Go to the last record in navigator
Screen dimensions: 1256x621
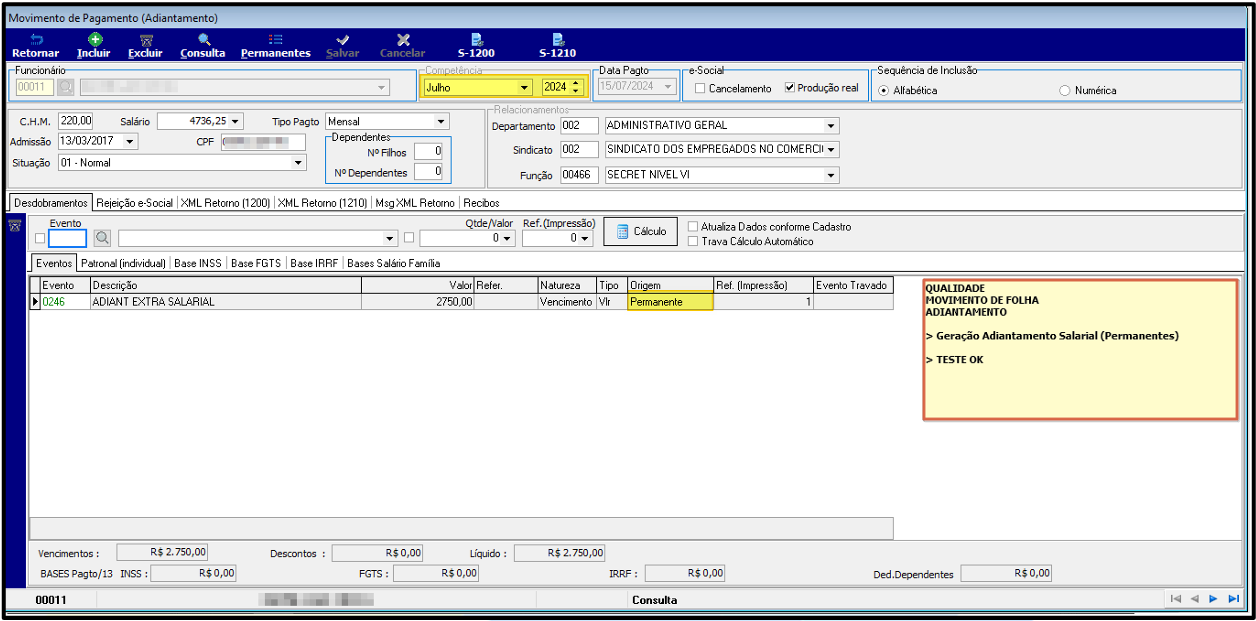tap(1233, 598)
